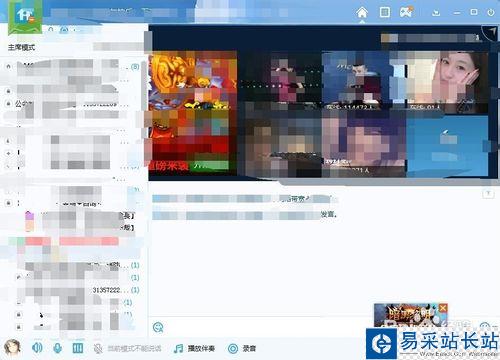
Task: Open the channel logo badge at top left
Action: coord(25,17)
